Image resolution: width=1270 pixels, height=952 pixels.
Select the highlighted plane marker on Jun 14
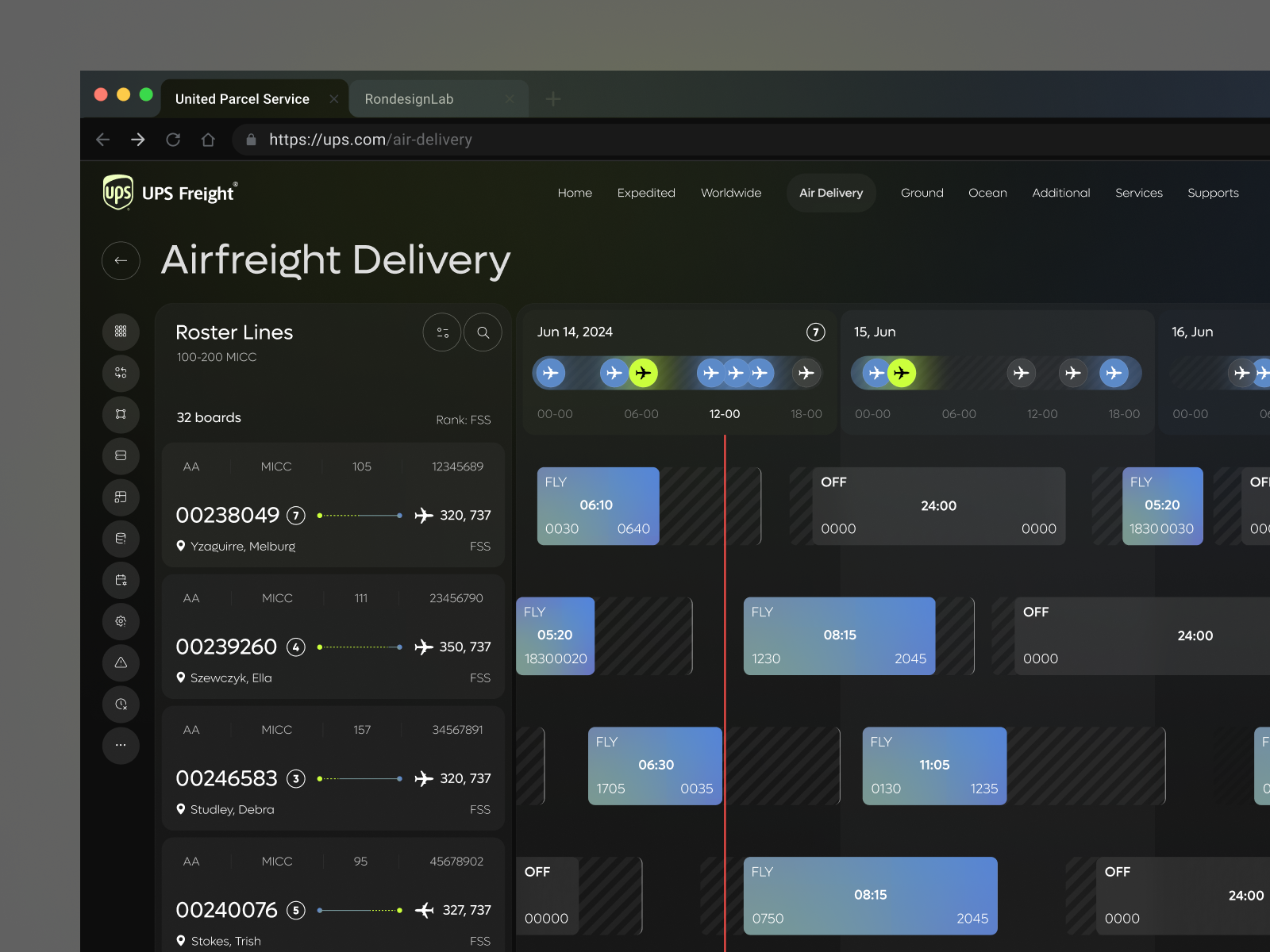tap(644, 373)
